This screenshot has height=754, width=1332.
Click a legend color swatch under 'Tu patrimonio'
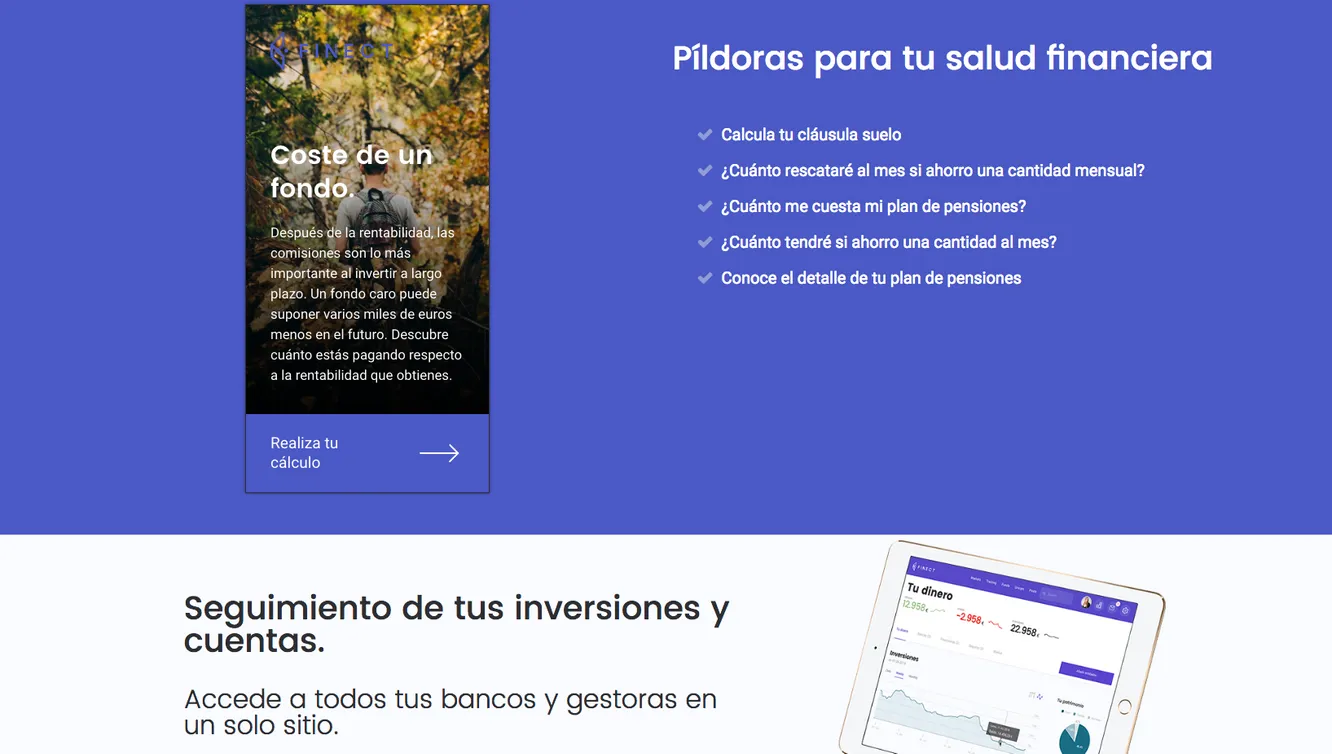point(1062,711)
